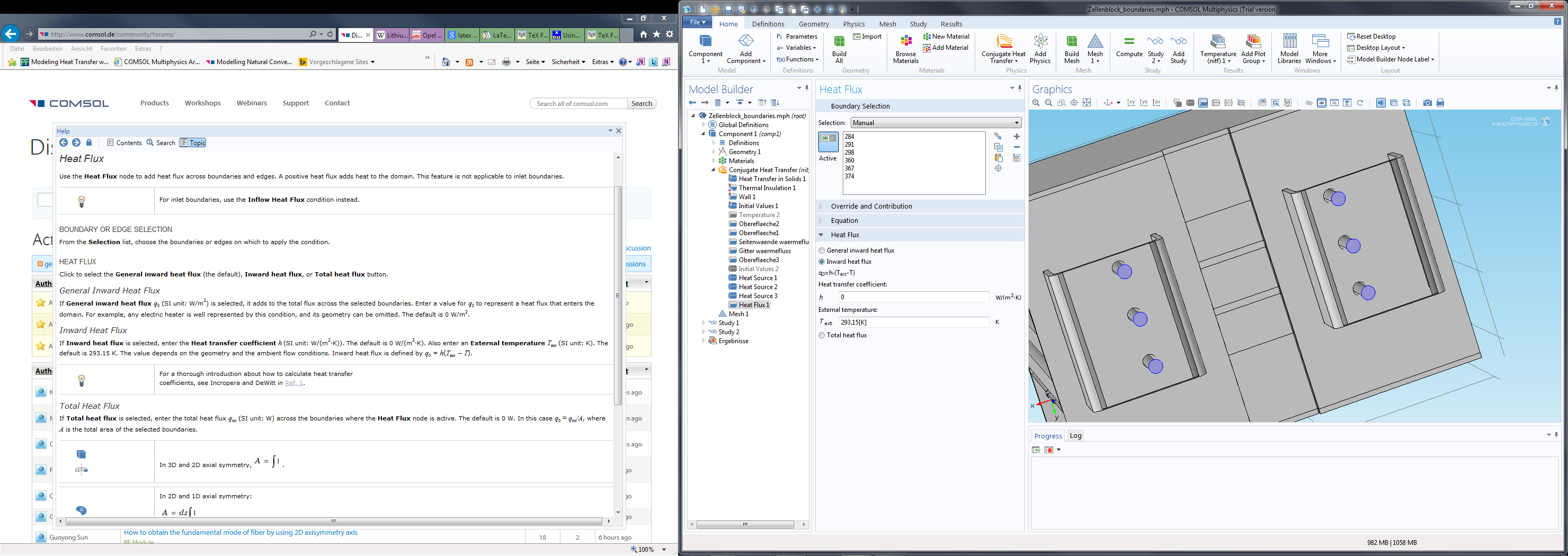
Task: Save the model from quick access toolbar
Action: (x=728, y=9)
